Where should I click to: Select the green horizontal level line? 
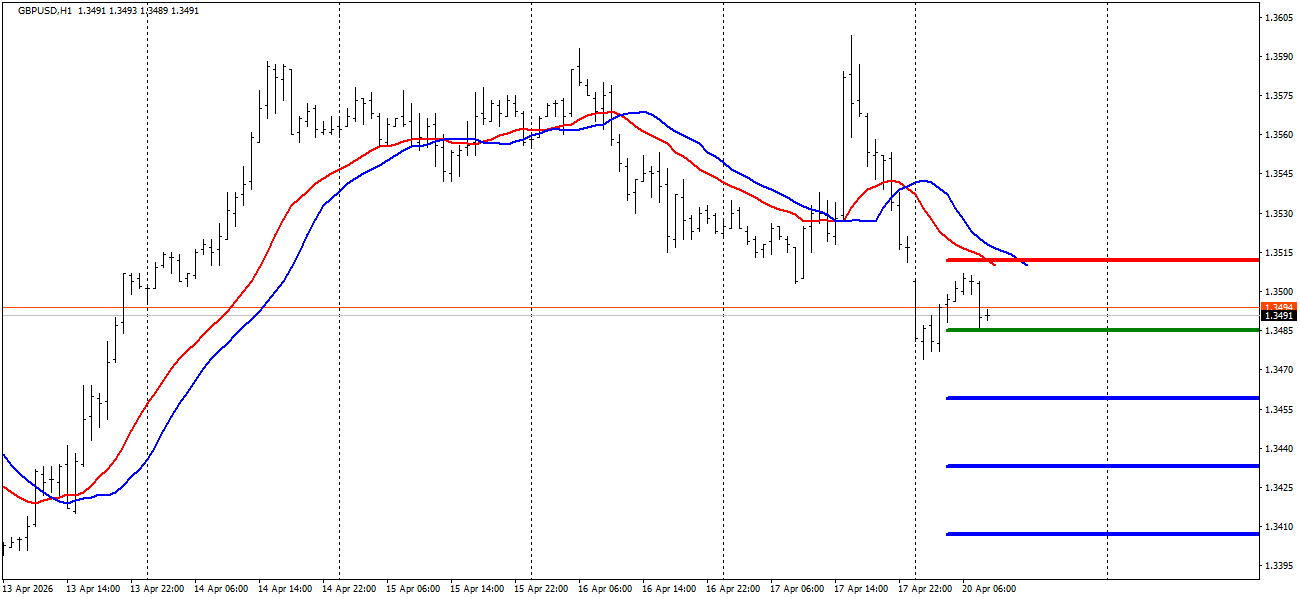(x=1102, y=330)
